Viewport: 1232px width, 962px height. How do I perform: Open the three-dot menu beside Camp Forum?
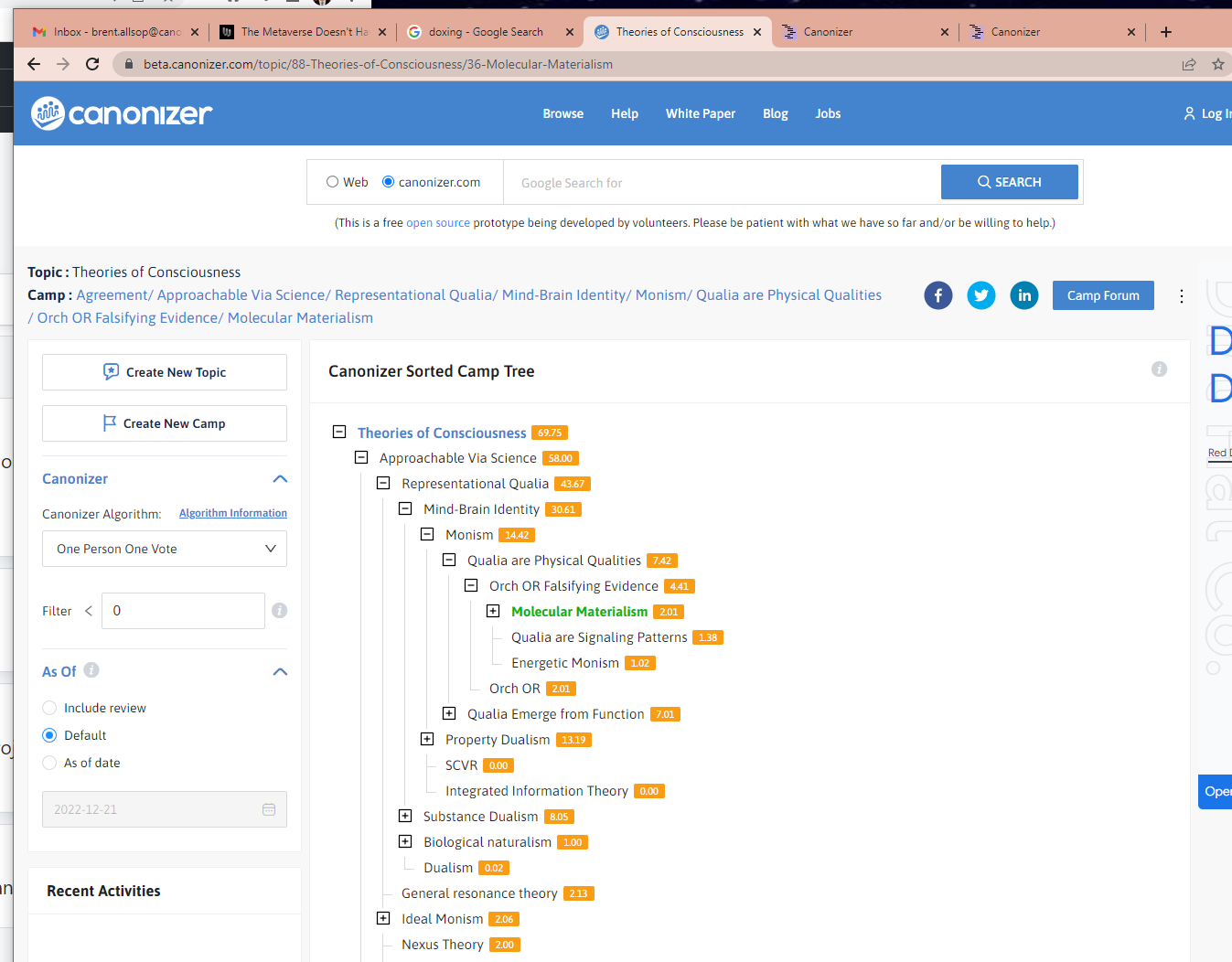click(x=1181, y=294)
